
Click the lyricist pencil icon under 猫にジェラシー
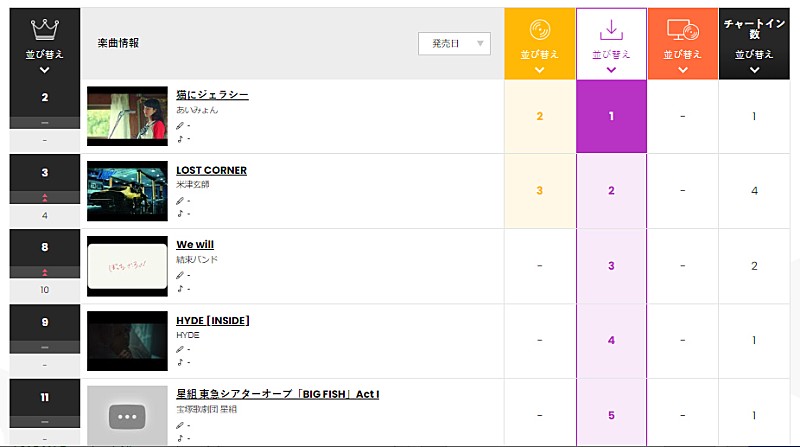point(180,126)
